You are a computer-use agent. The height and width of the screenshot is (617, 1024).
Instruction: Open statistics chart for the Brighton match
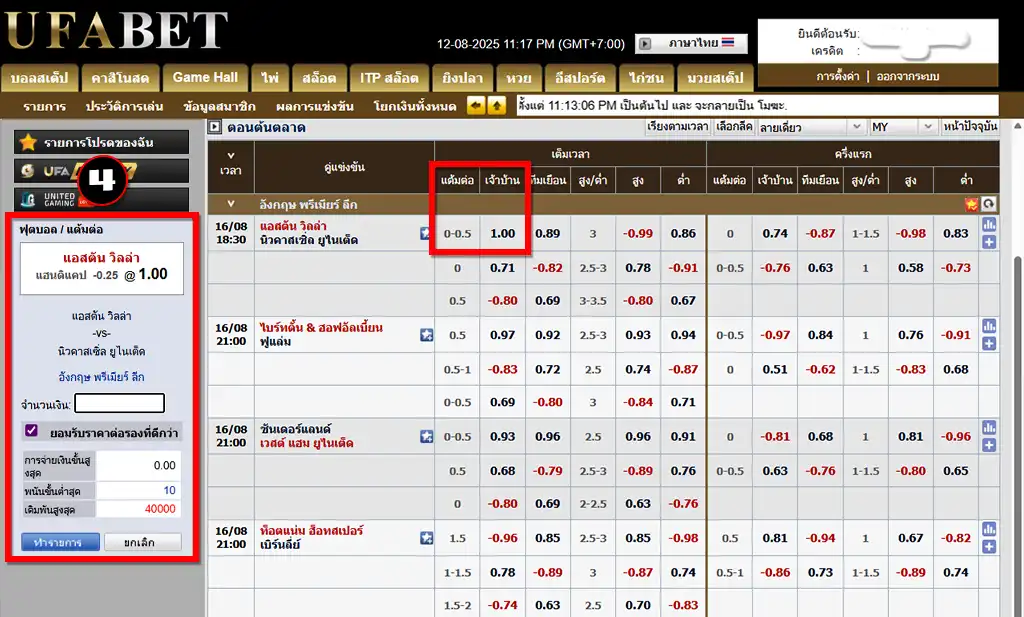coord(989,326)
